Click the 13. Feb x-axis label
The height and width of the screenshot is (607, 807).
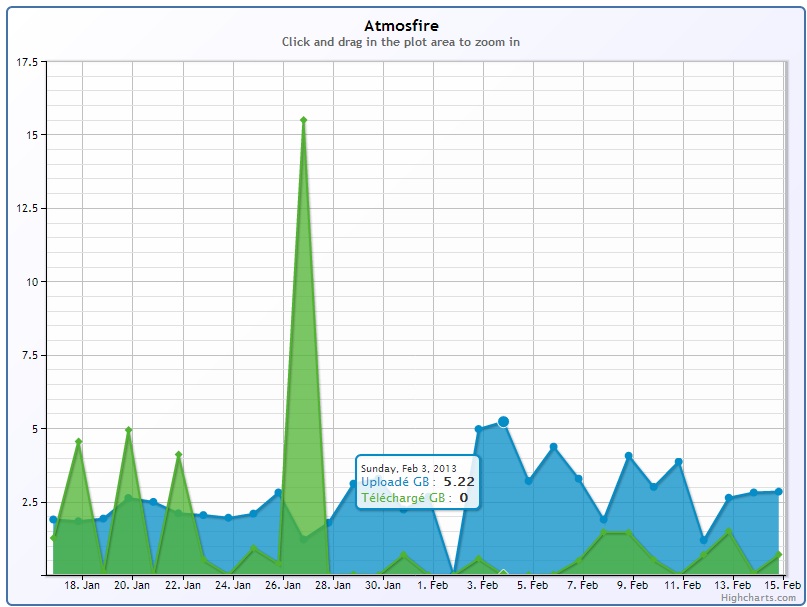coord(733,585)
